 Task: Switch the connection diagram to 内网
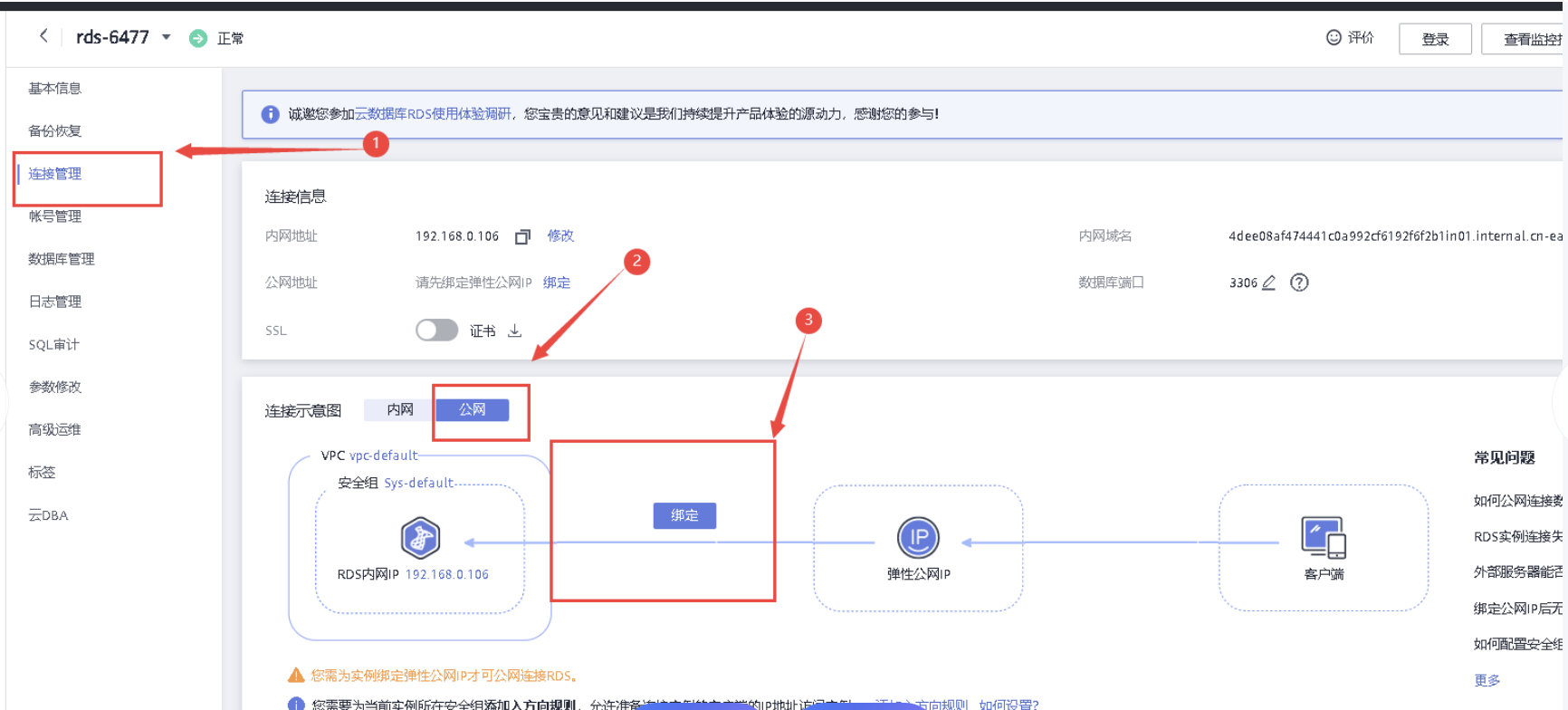coord(399,410)
